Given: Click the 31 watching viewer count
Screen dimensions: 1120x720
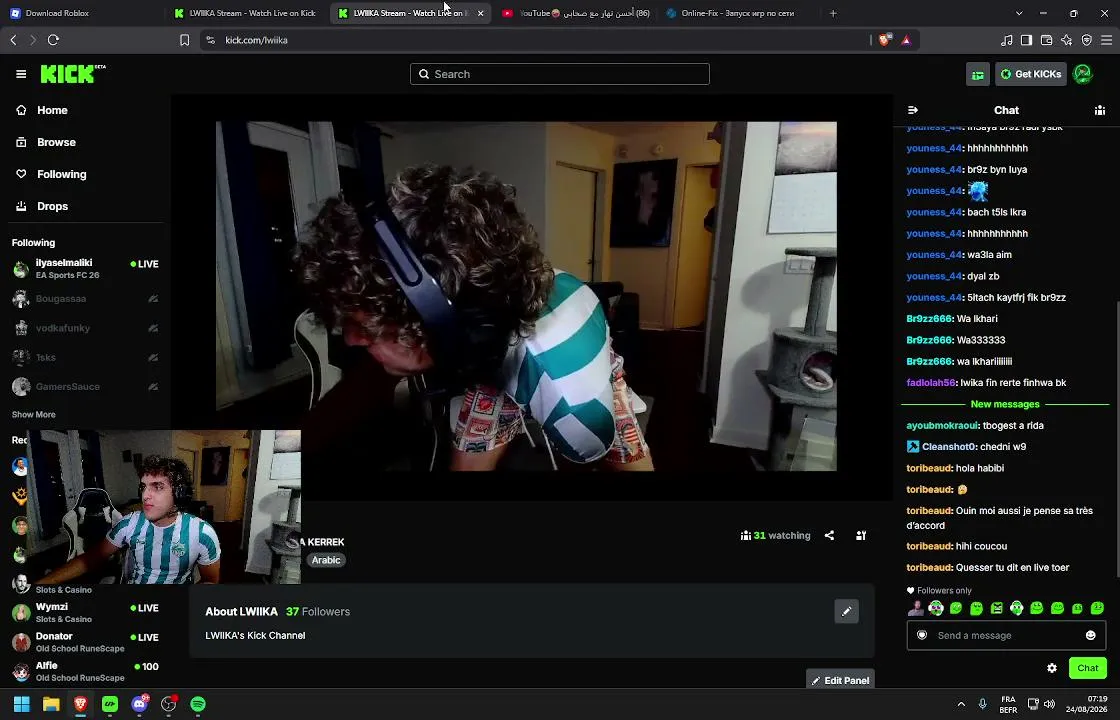Looking at the screenshot, I should [776, 535].
